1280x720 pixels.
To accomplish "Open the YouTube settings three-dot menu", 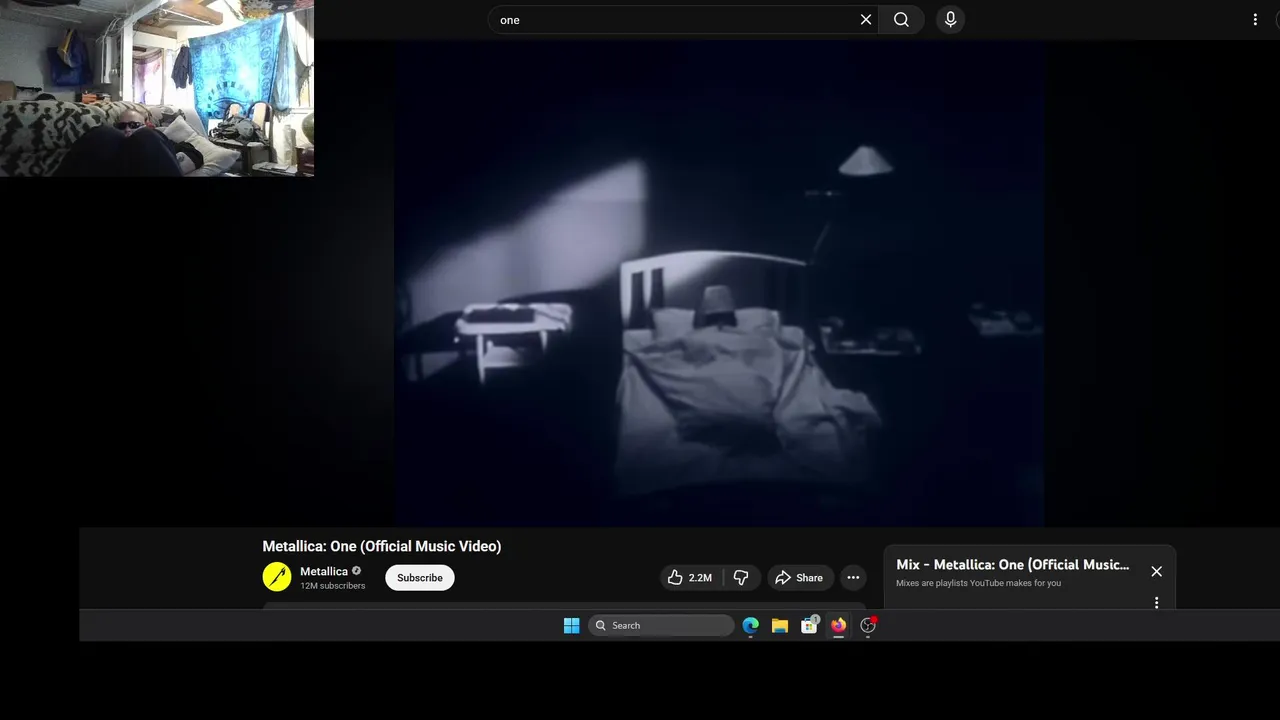I will 1255,20.
